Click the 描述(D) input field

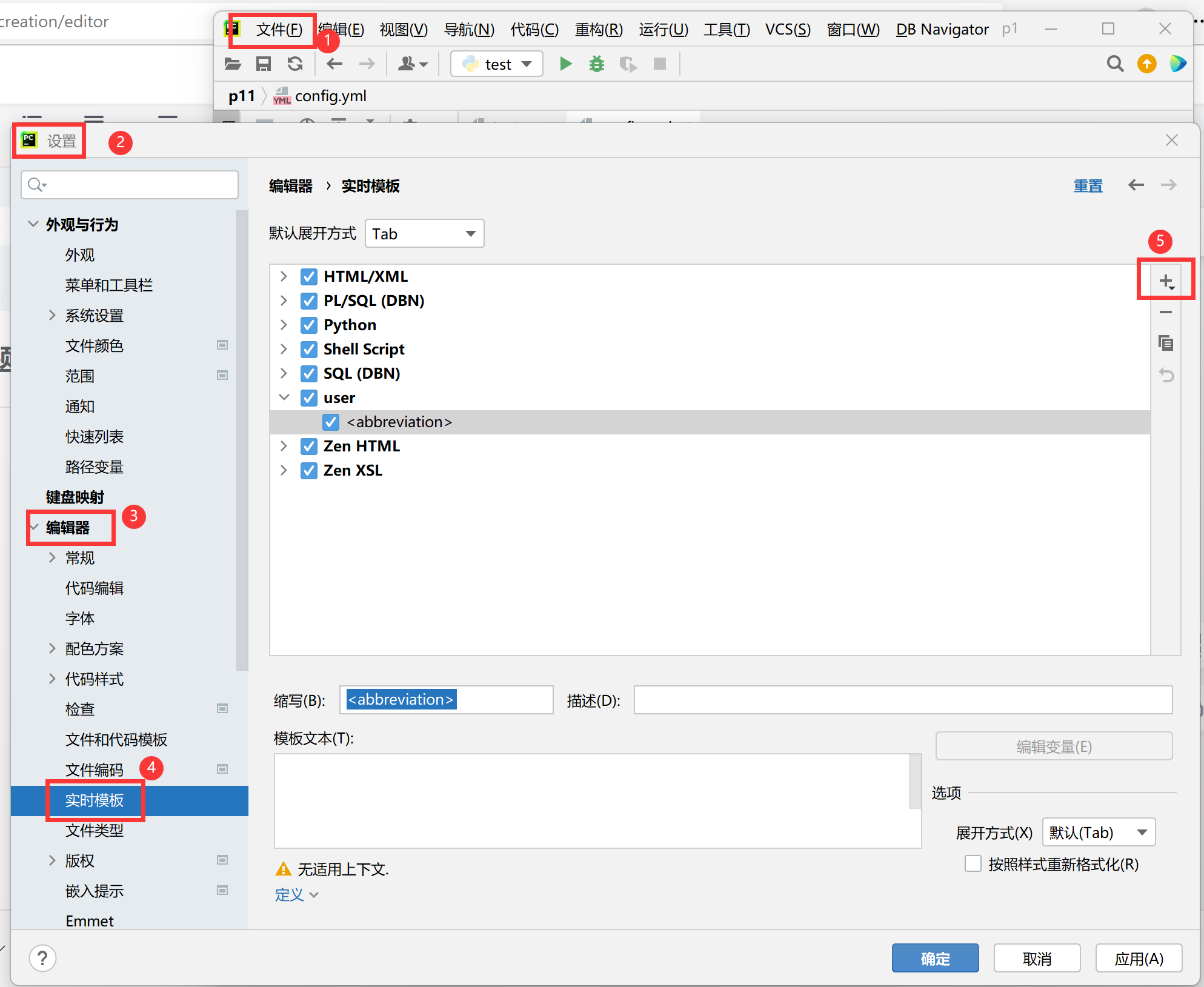click(902, 700)
